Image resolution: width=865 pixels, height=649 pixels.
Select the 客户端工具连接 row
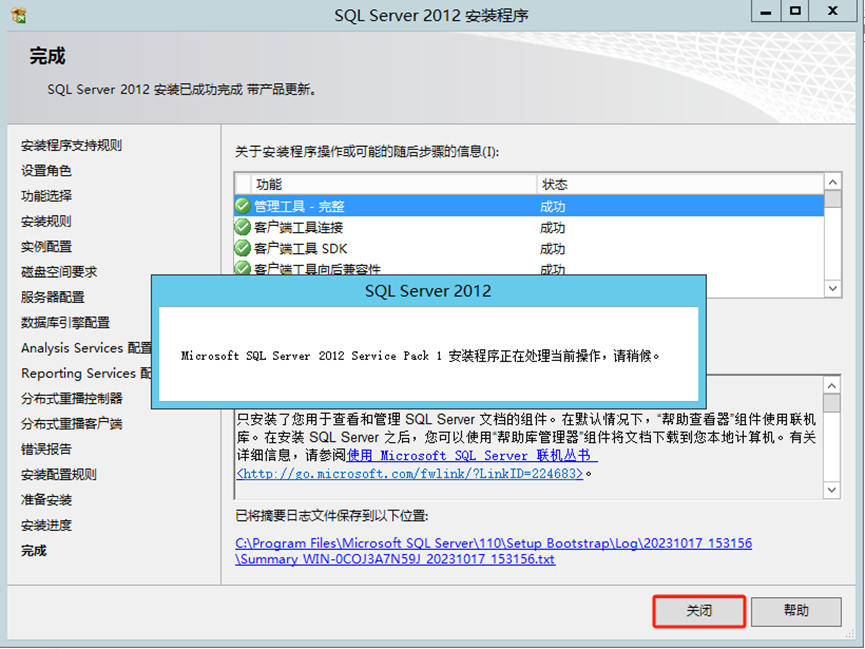tap(530, 227)
